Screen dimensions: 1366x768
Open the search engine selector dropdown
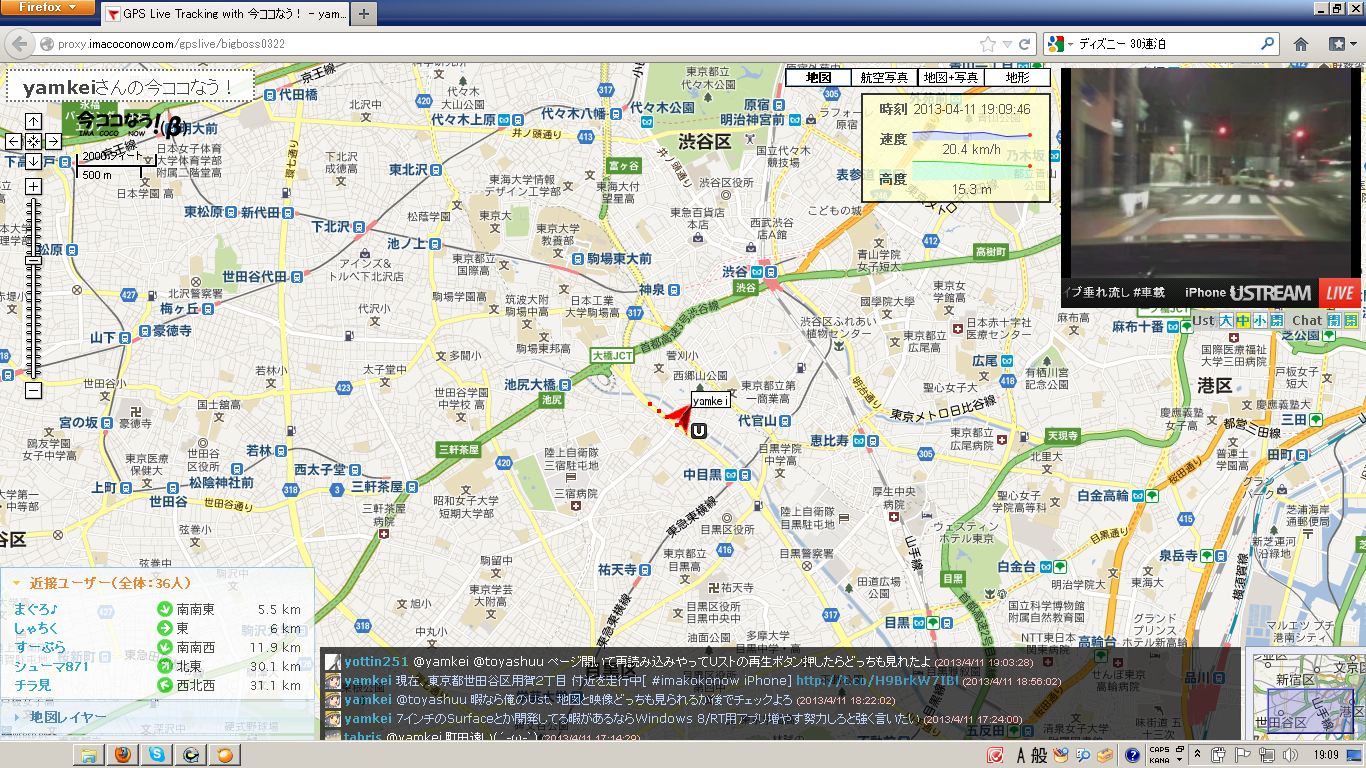click(1058, 44)
